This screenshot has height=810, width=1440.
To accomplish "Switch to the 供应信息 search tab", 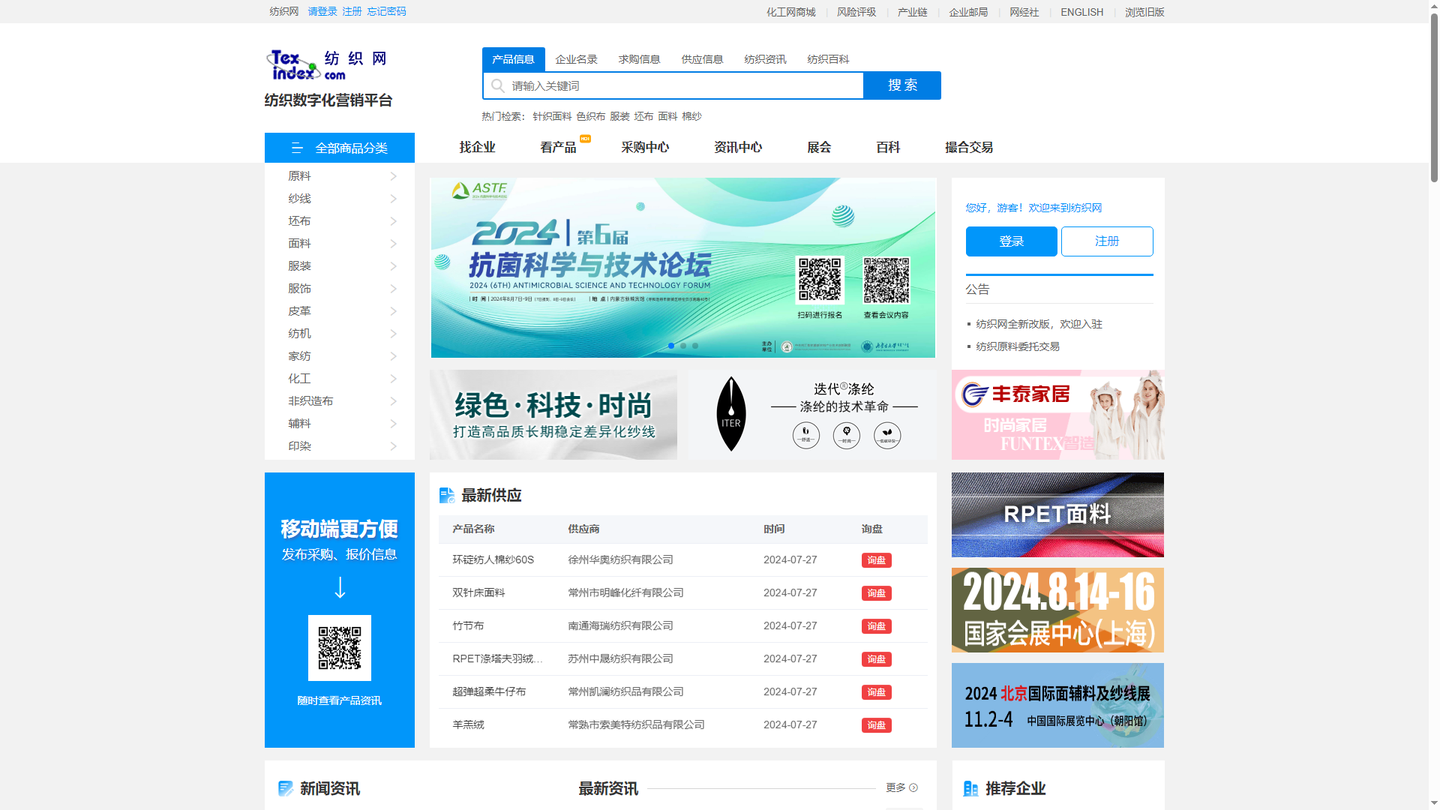I will (x=702, y=59).
